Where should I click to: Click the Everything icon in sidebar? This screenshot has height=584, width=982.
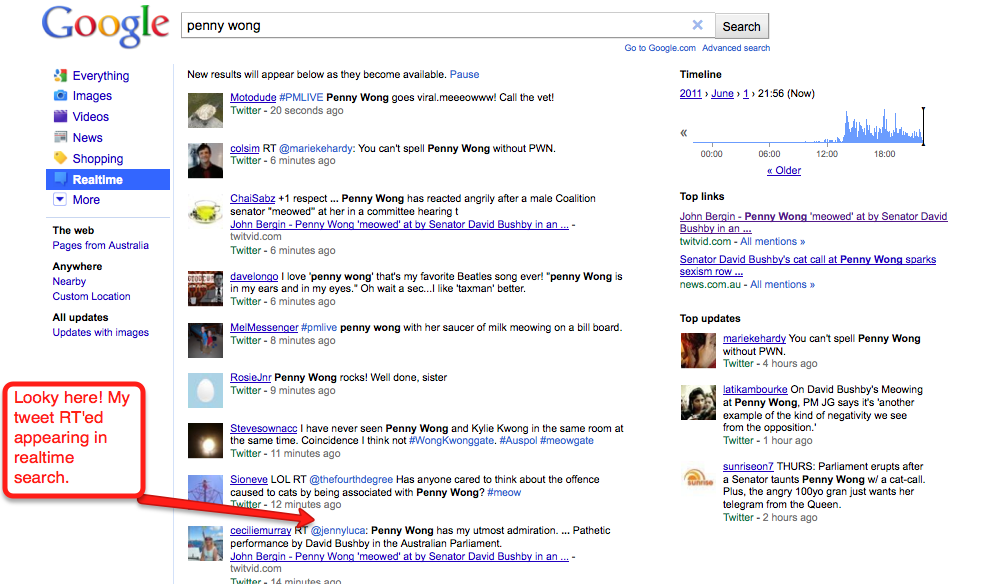pos(60,75)
